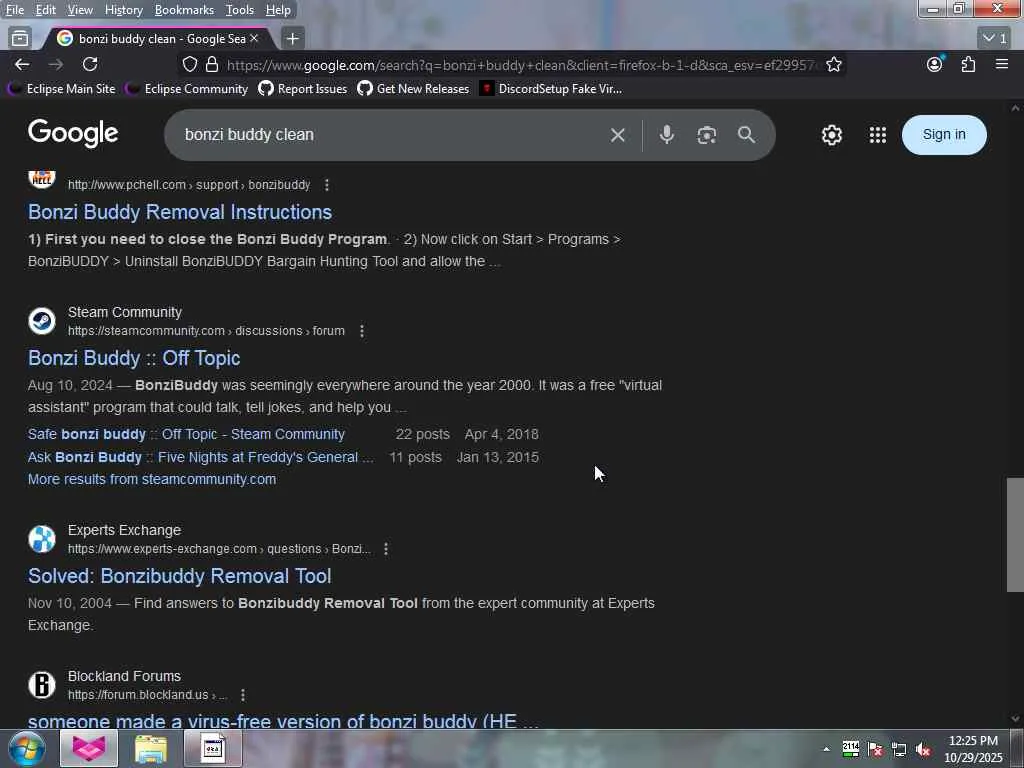The image size is (1024, 768).
Task: Show hidden system tray icons
Action: (x=826, y=749)
